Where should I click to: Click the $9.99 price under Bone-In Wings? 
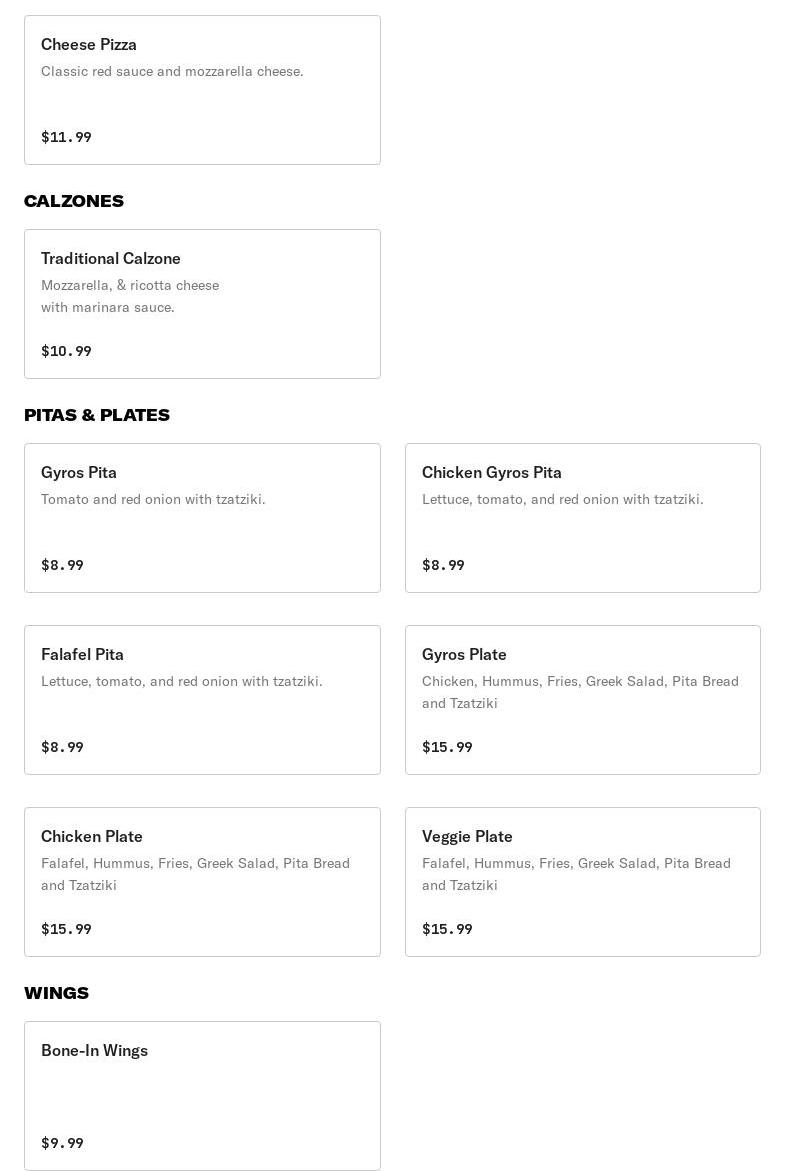[62, 1143]
